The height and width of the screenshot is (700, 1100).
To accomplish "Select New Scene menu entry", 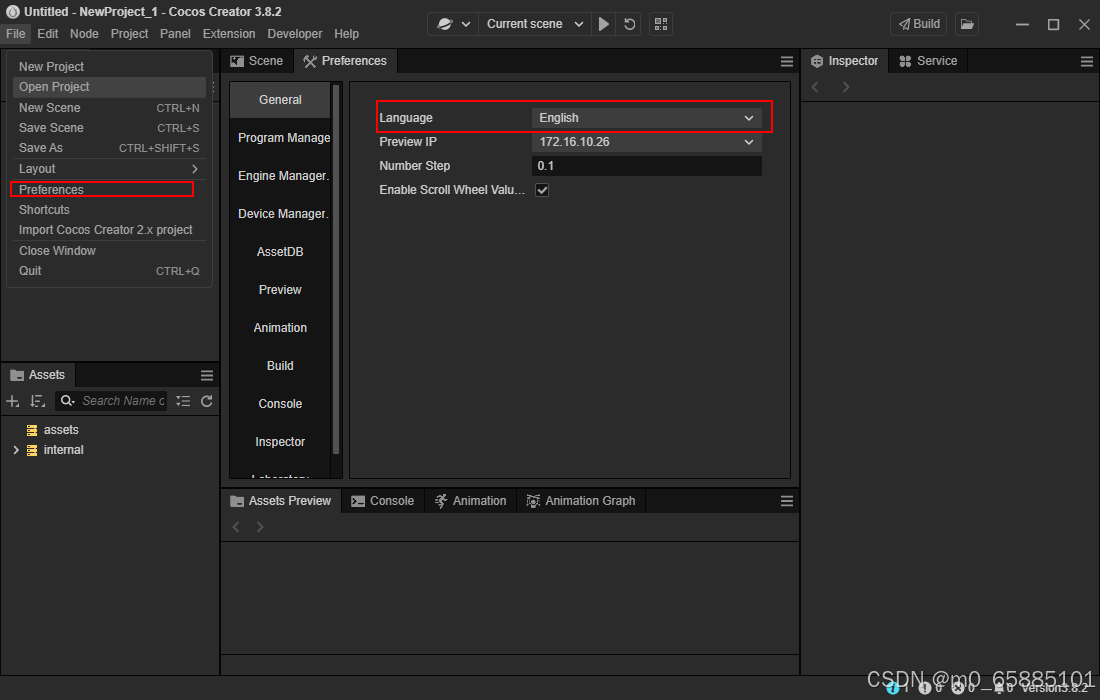I will (x=109, y=108).
